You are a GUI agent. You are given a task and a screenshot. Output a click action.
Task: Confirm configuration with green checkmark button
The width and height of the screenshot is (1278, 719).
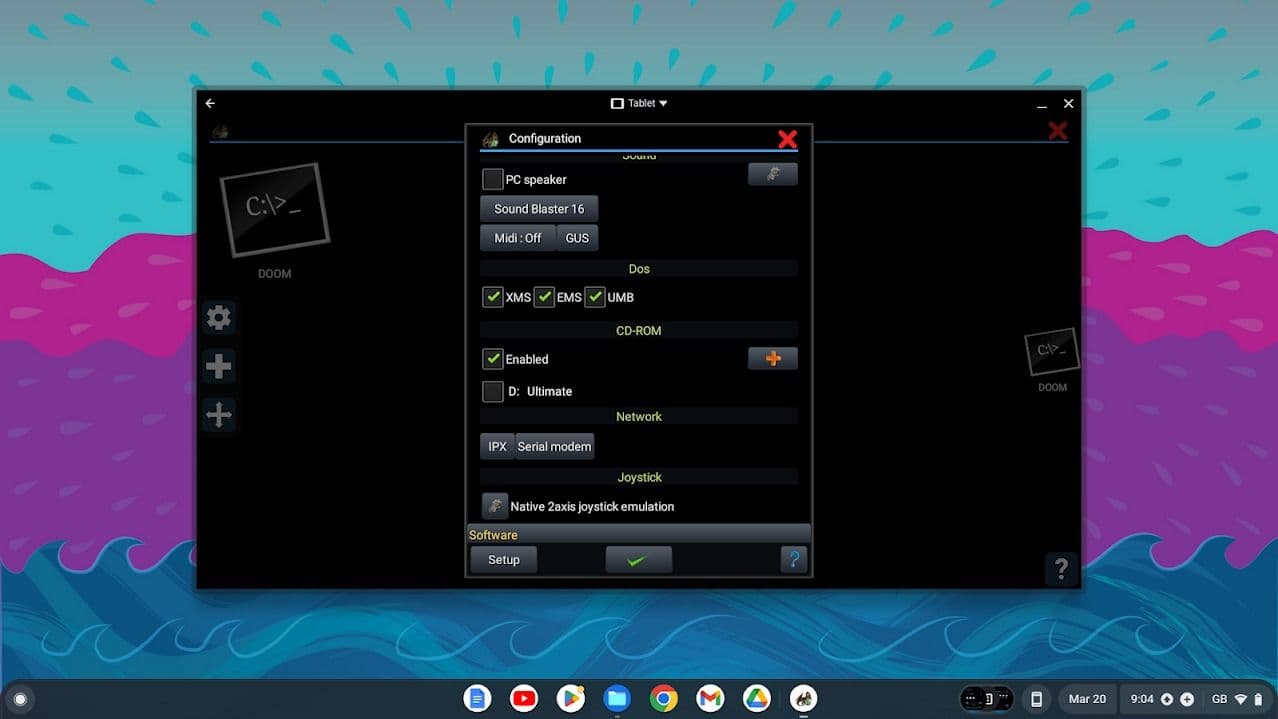coord(638,560)
